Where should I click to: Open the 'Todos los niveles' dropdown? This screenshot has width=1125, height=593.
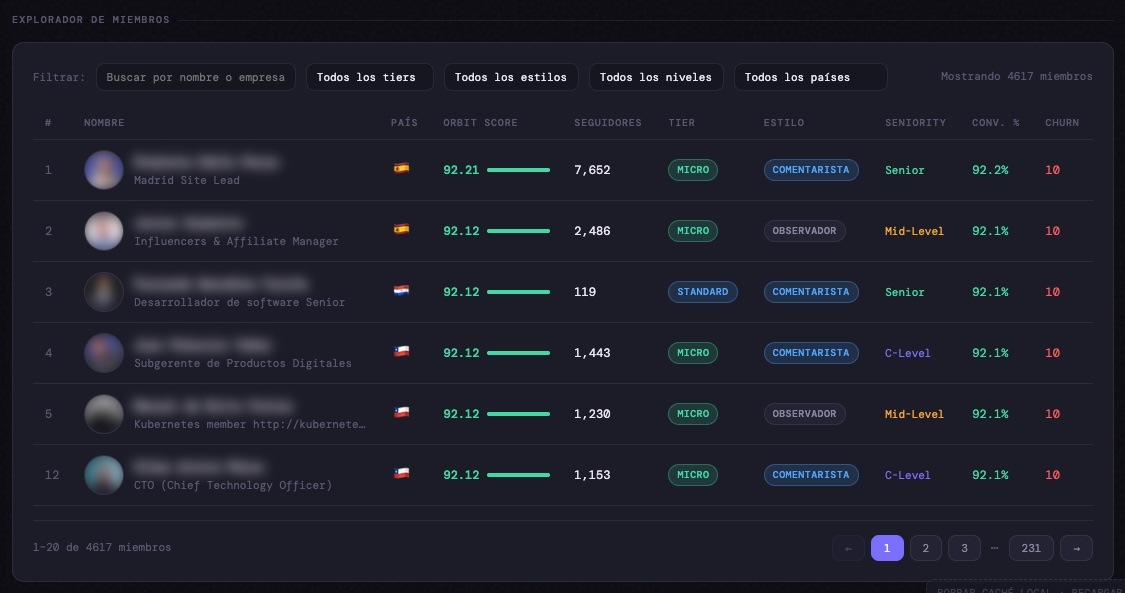pos(655,77)
